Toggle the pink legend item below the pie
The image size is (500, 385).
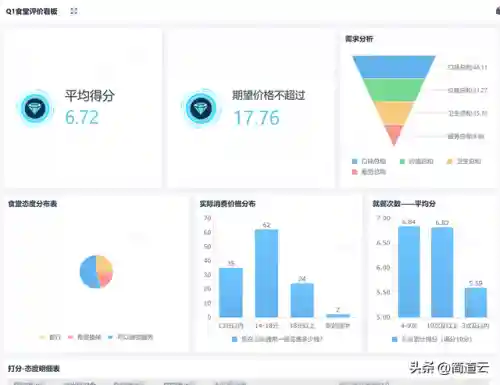[x=84, y=337]
